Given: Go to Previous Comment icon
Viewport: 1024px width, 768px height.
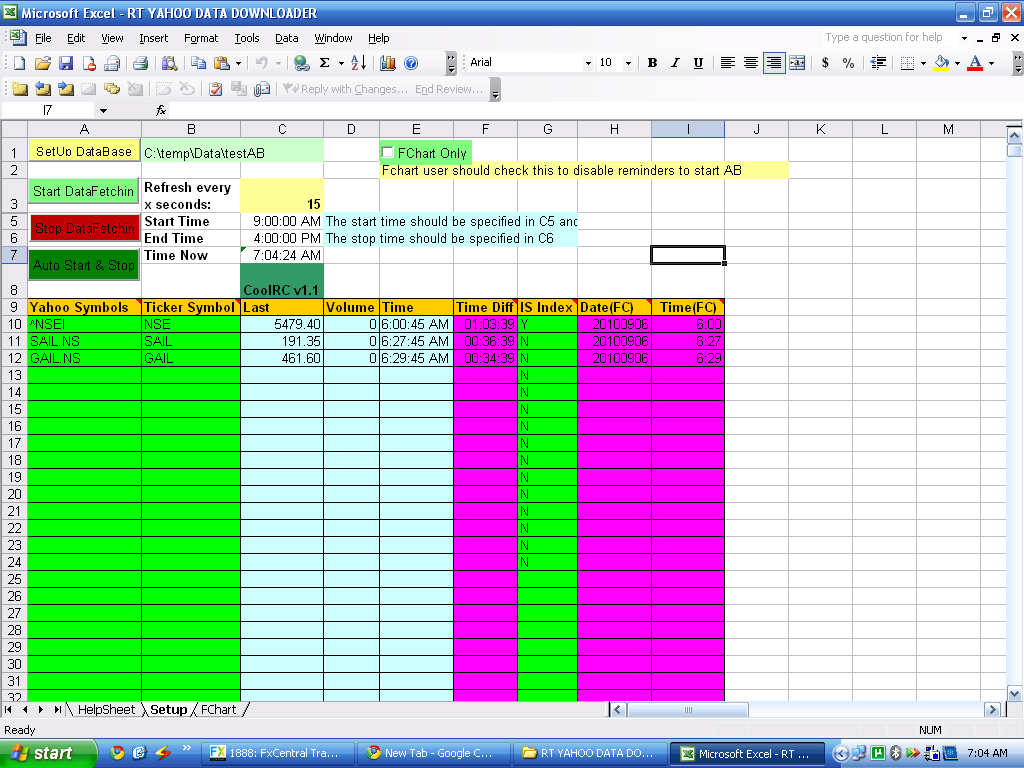Looking at the screenshot, I should (43, 89).
